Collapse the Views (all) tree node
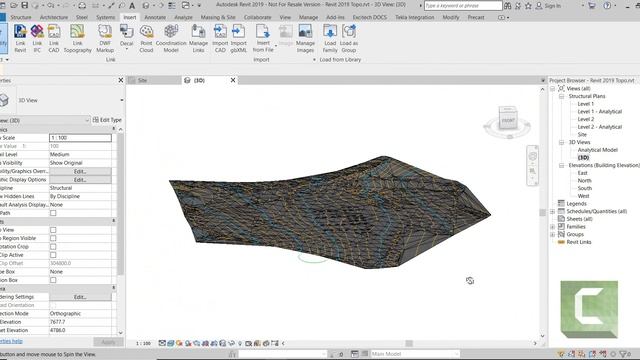640x360 pixels. 553,89
